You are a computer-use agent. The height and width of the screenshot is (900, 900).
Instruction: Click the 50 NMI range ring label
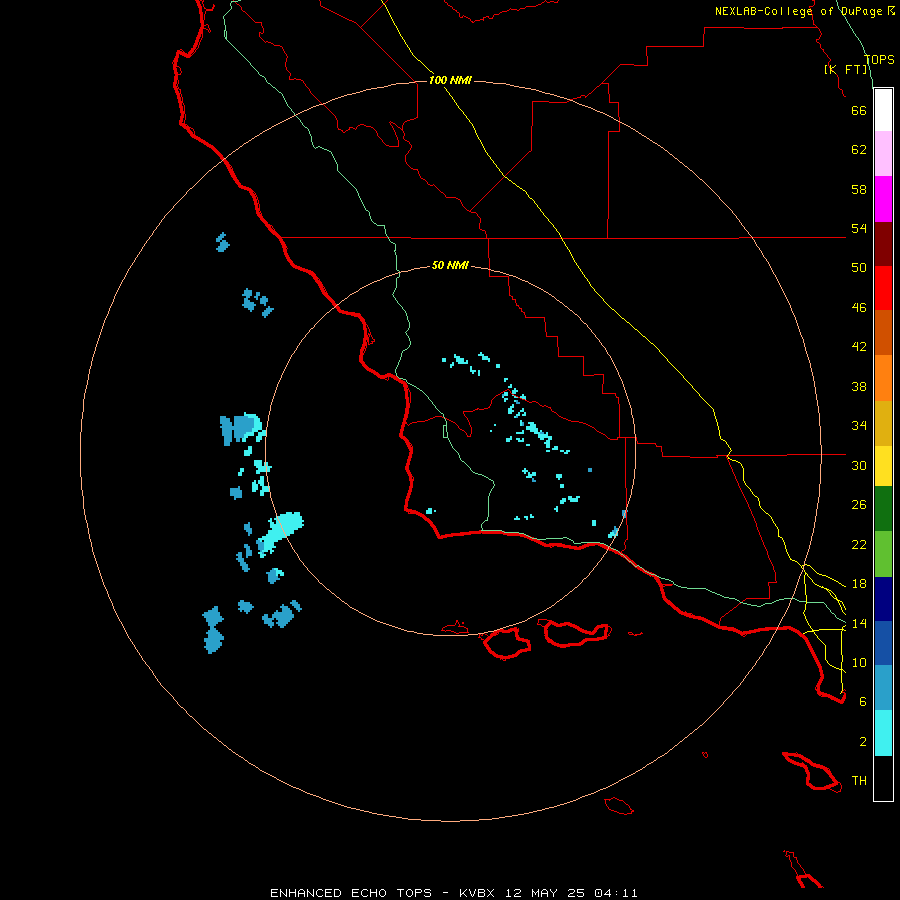coord(450,265)
